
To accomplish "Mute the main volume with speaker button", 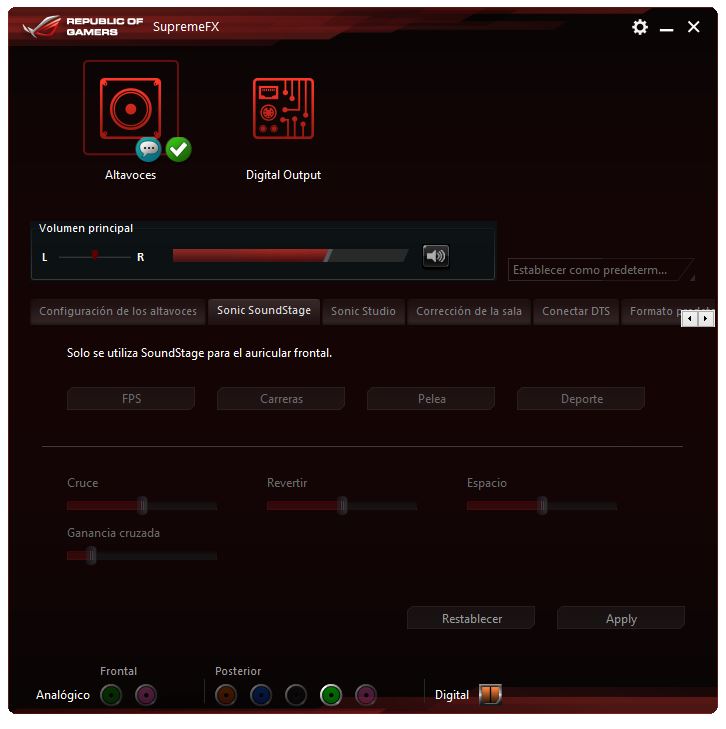I will tap(435, 256).
